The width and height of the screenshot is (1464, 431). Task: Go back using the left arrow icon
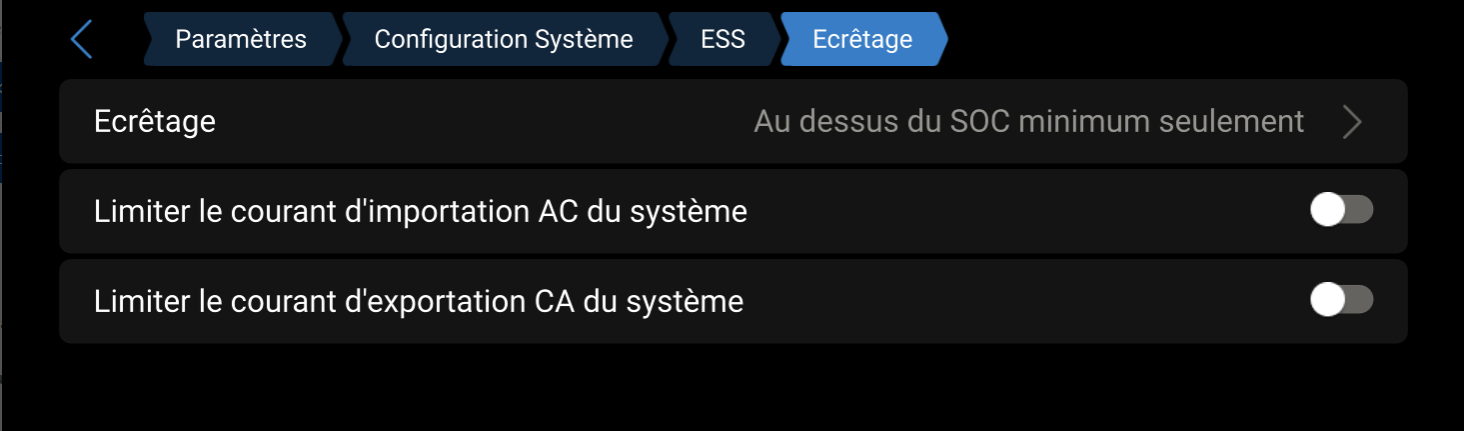[x=82, y=40]
